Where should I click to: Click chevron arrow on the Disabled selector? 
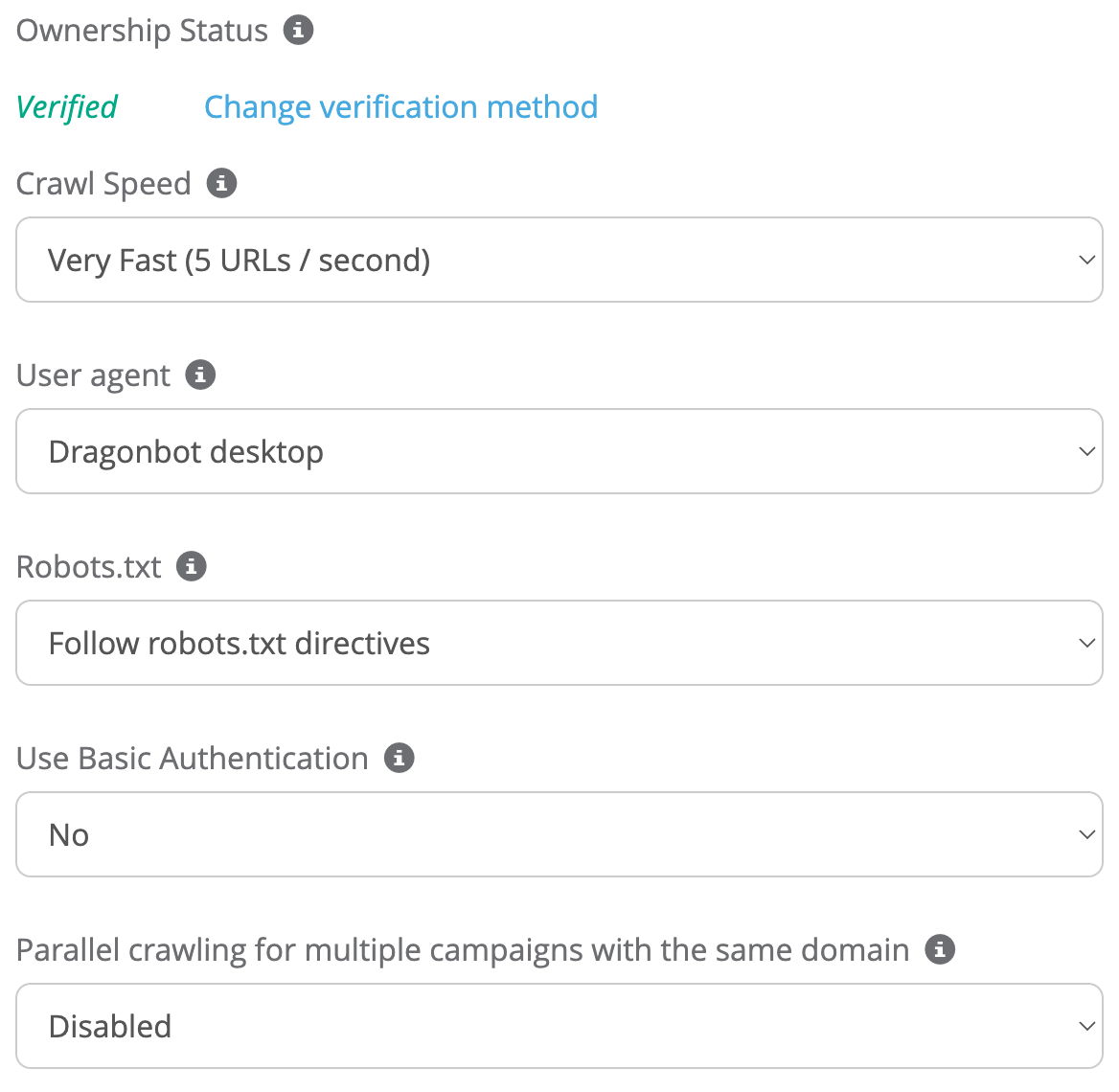pos(1086,1026)
